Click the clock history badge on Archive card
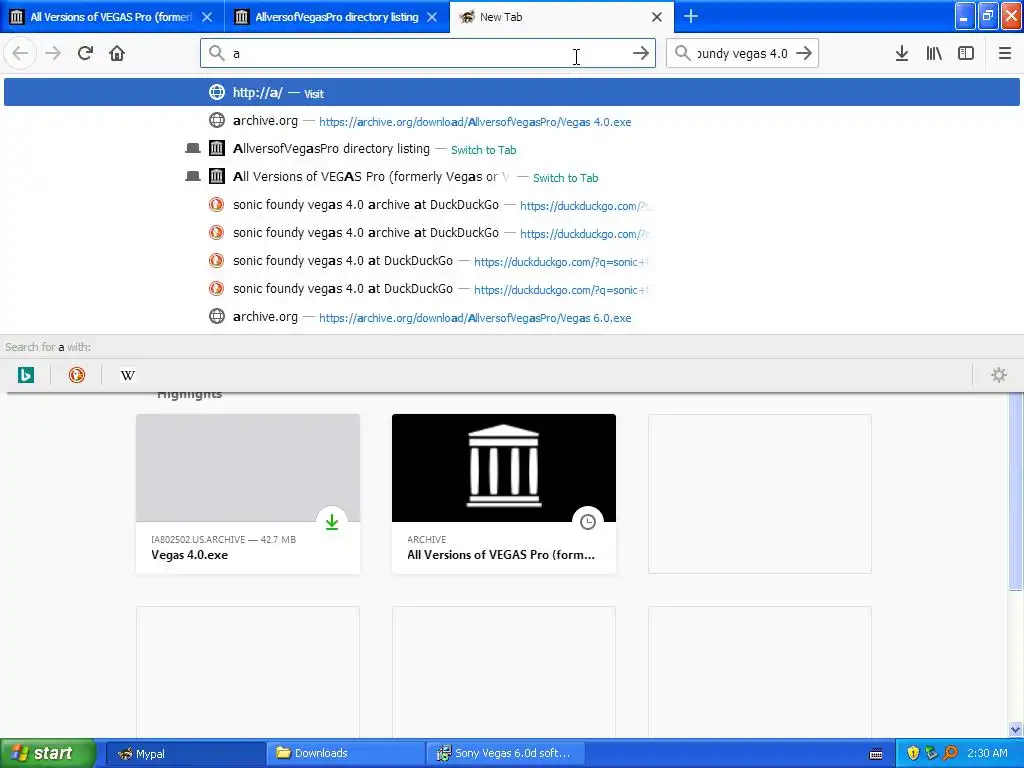 pyautogui.click(x=588, y=522)
